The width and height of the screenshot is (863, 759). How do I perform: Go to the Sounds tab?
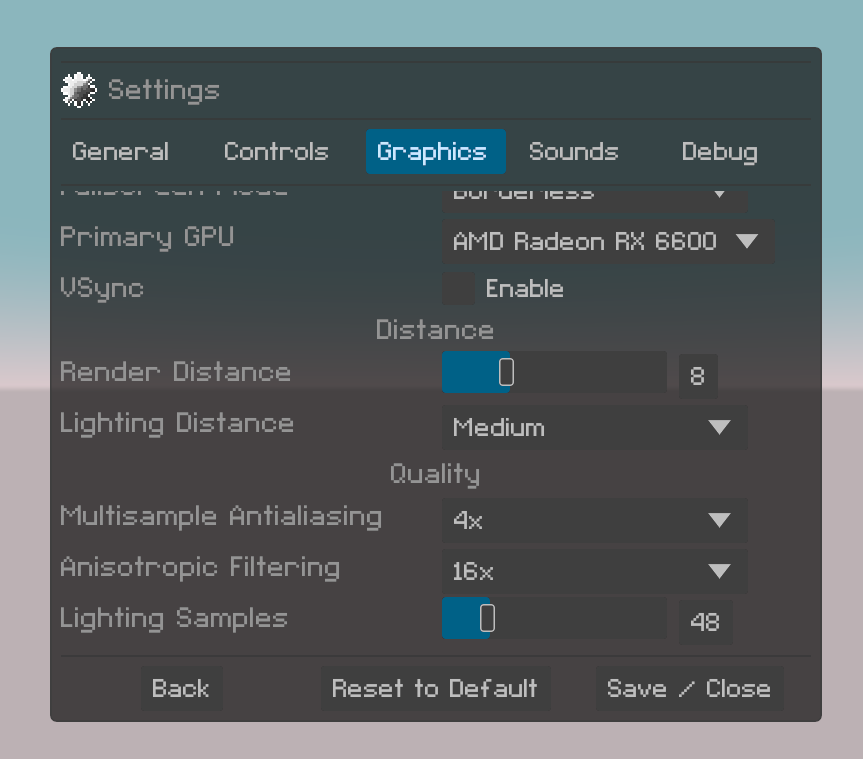(x=573, y=152)
